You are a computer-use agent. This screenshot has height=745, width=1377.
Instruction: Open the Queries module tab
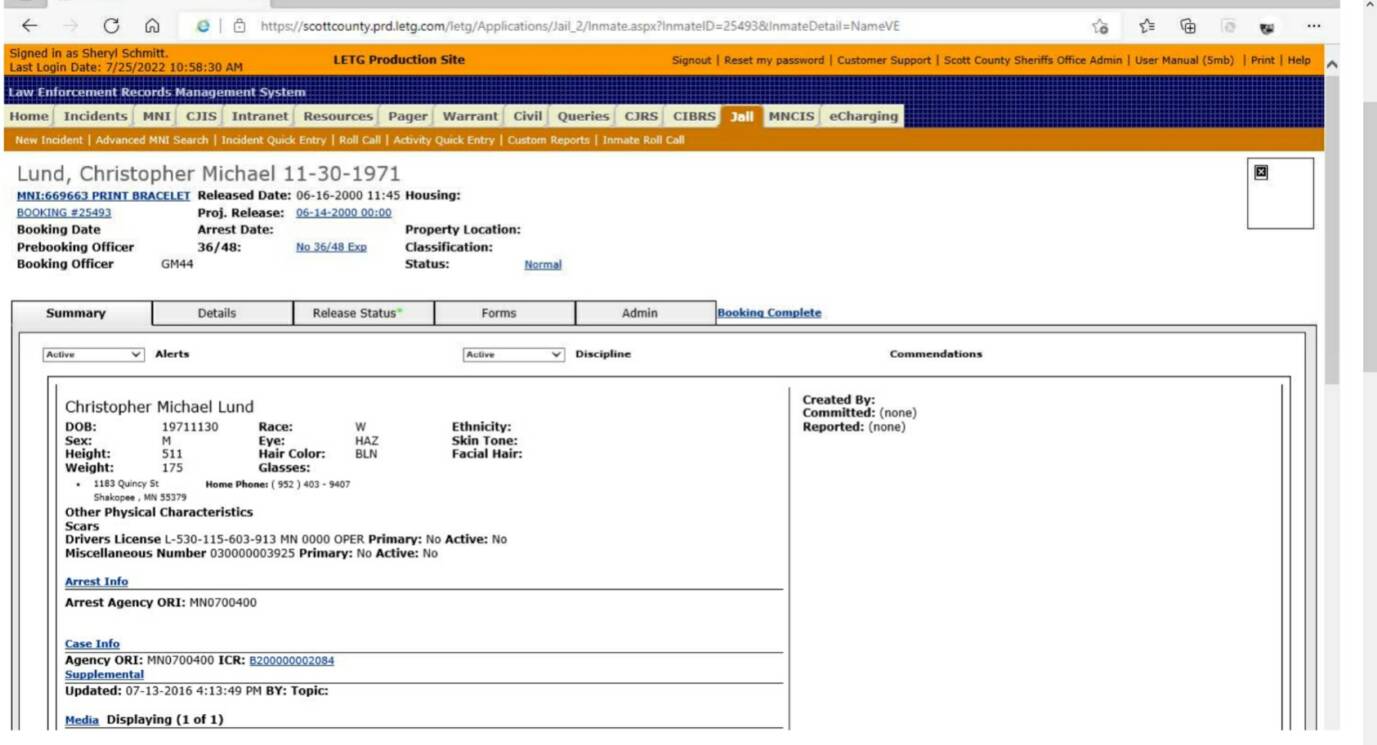[x=583, y=116]
